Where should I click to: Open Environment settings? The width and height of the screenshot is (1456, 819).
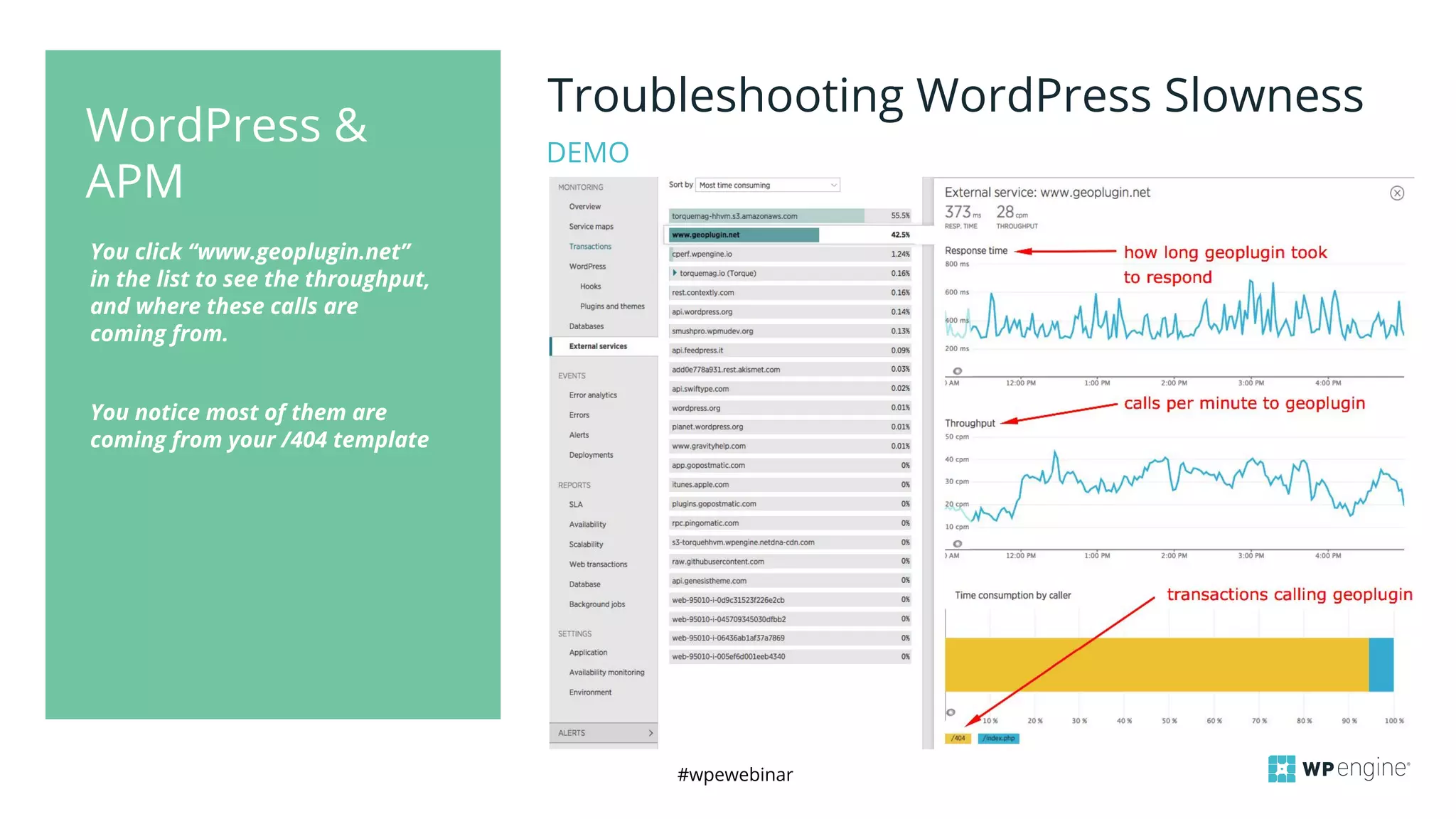point(590,692)
